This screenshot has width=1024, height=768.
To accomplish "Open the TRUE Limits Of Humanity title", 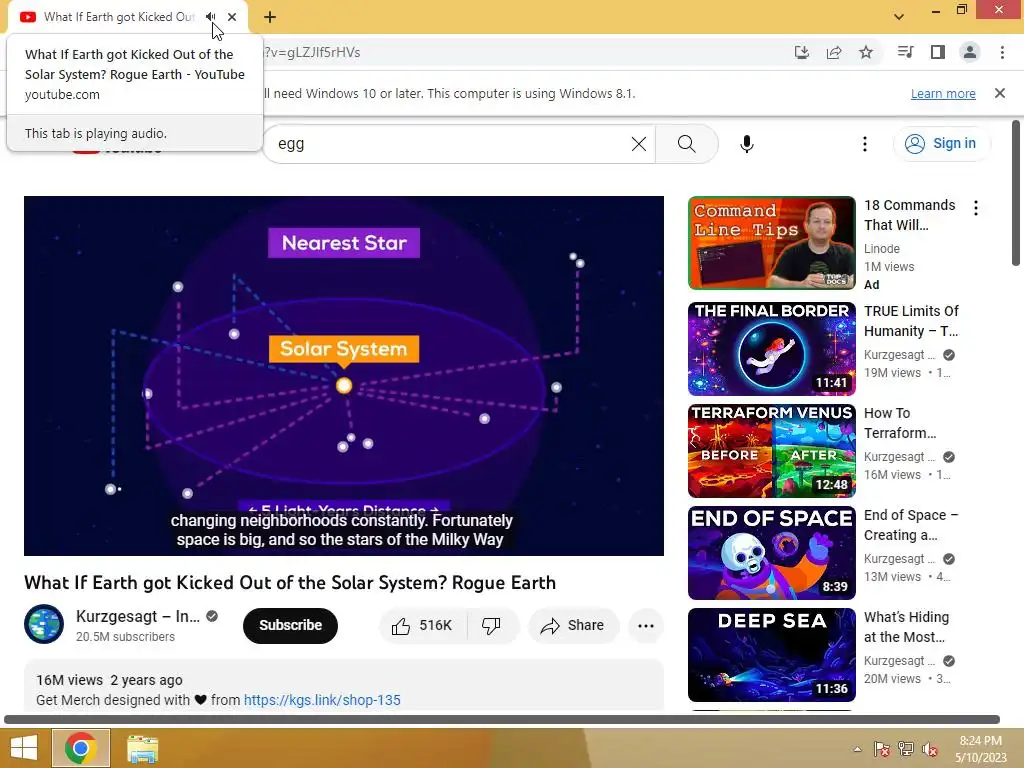I will coord(911,321).
